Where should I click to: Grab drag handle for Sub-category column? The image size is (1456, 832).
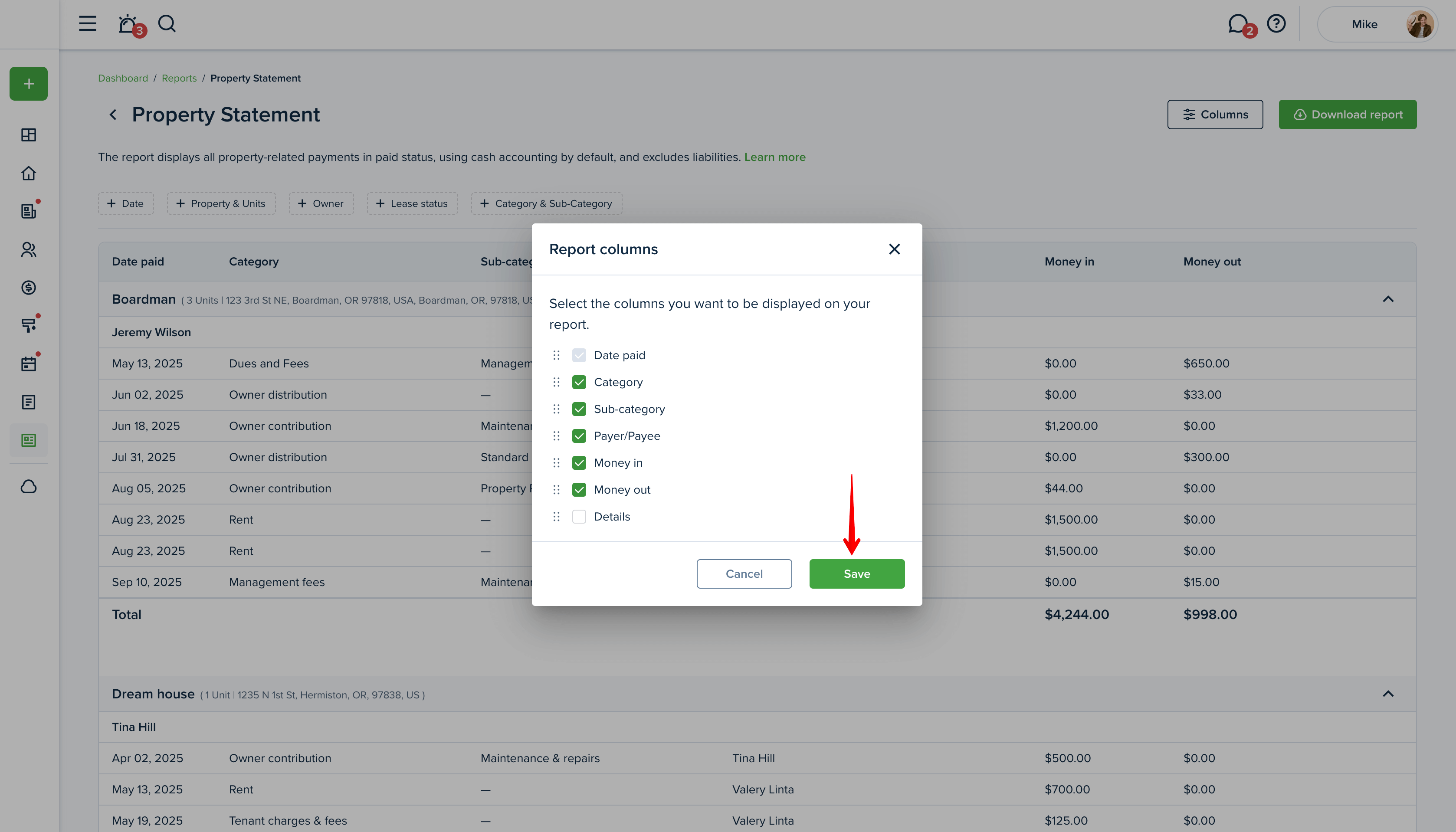click(x=557, y=409)
